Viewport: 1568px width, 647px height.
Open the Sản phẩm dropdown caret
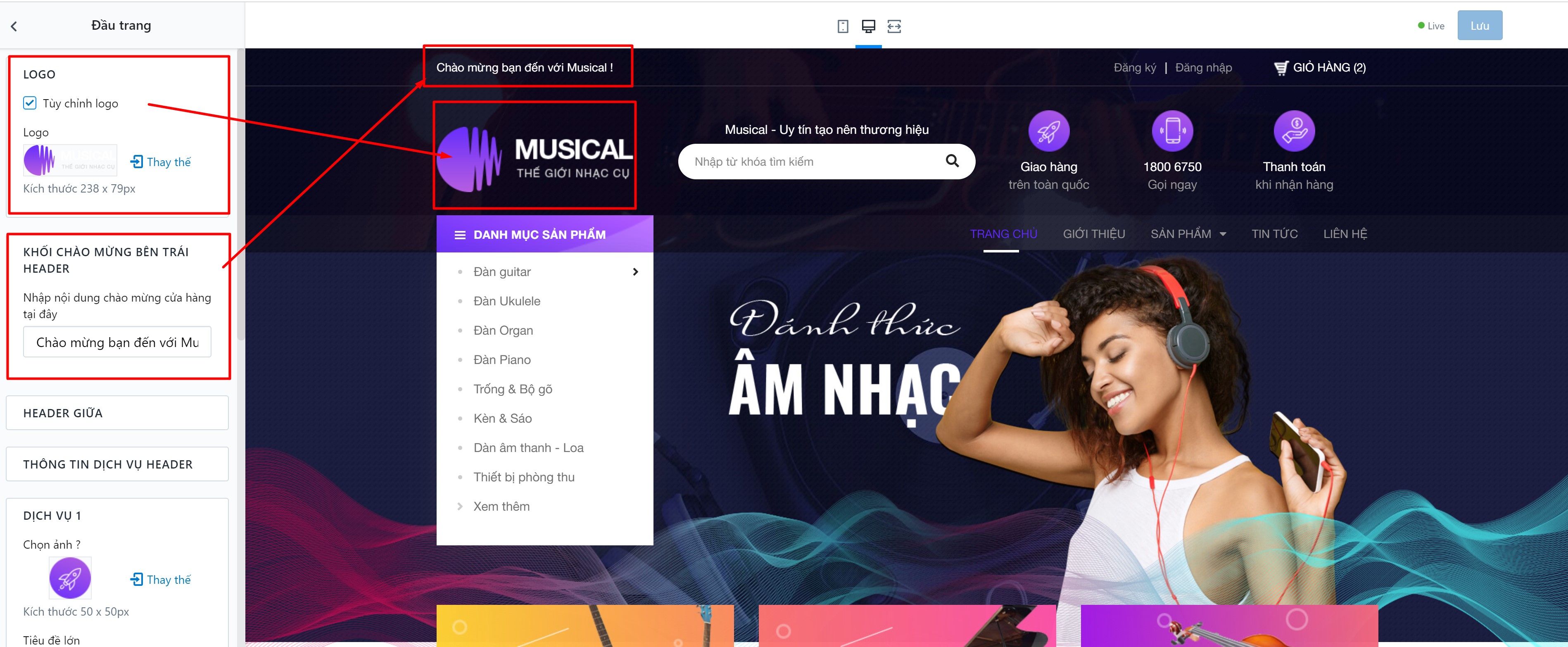tap(1222, 234)
